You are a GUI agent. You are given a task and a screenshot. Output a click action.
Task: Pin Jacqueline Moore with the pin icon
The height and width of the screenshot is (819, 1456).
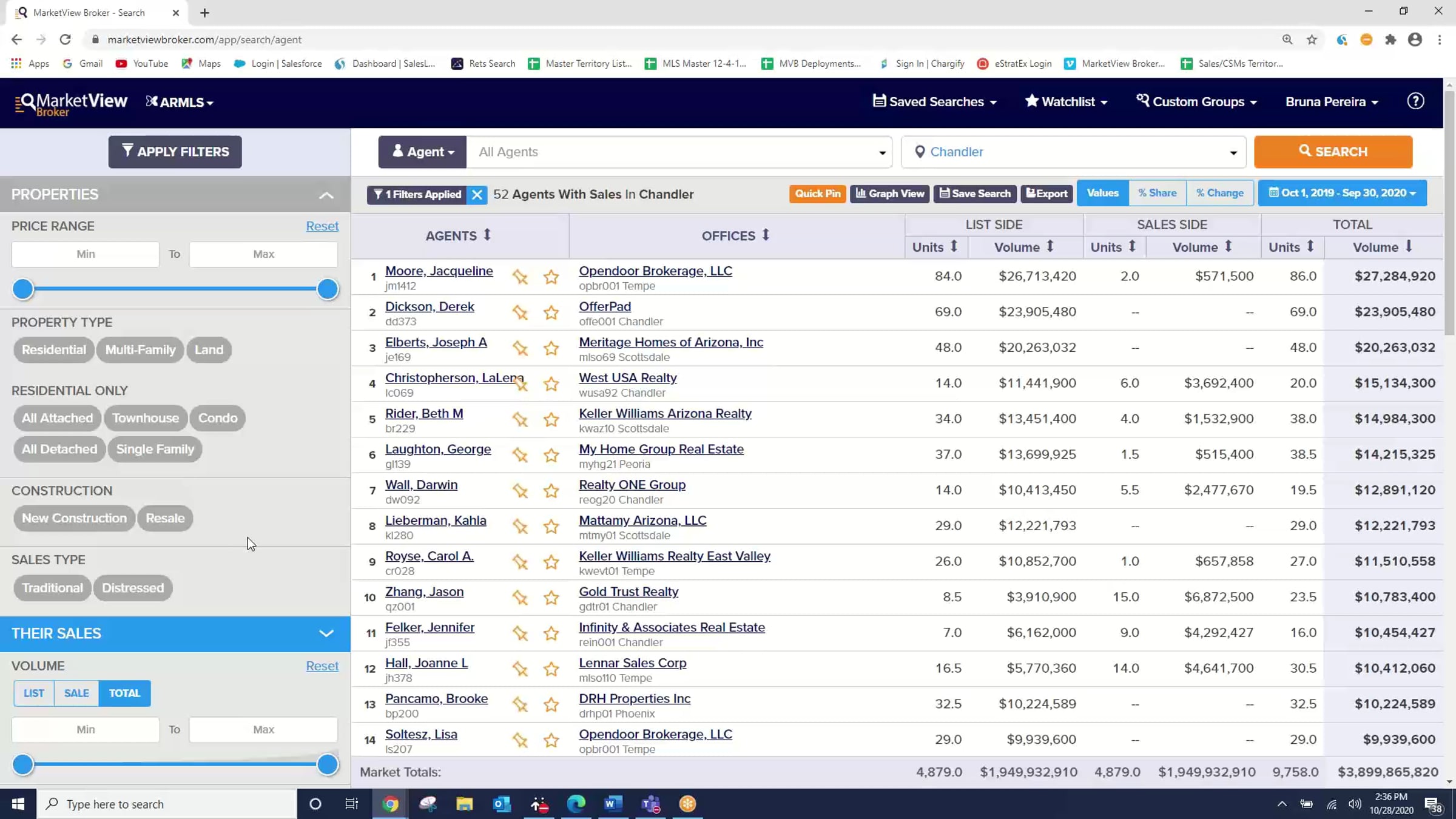pyautogui.click(x=520, y=277)
